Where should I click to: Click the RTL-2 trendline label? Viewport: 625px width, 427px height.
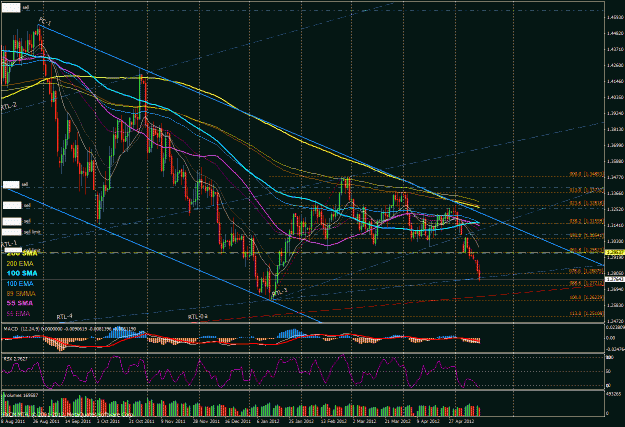pos(9,106)
